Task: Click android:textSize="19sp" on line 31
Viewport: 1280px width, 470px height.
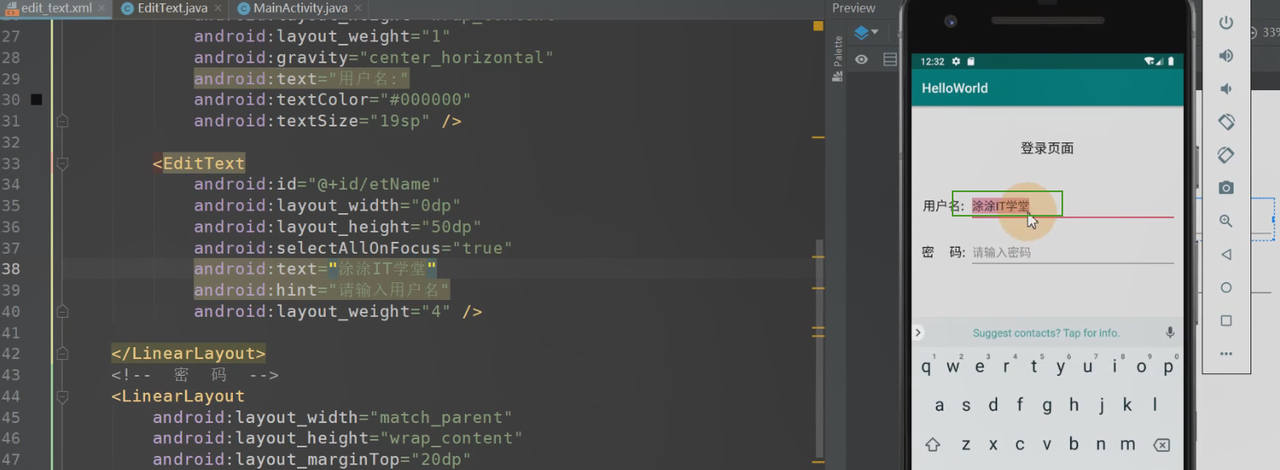Action: (x=312, y=121)
